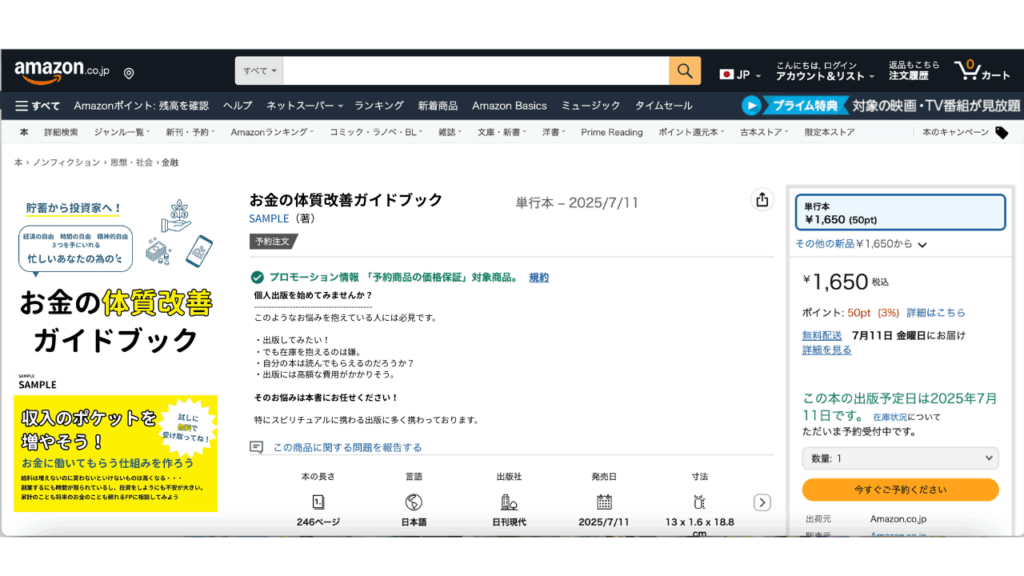Click この商品に関する問題を報告する link
The width and height of the screenshot is (1024, 576).
coord(347,447)
